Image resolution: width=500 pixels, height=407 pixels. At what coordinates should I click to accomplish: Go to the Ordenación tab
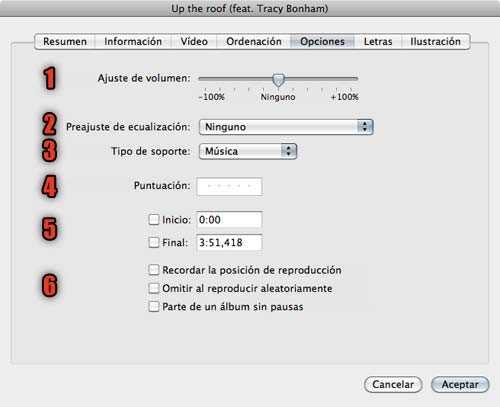click(x=254, y=41)
